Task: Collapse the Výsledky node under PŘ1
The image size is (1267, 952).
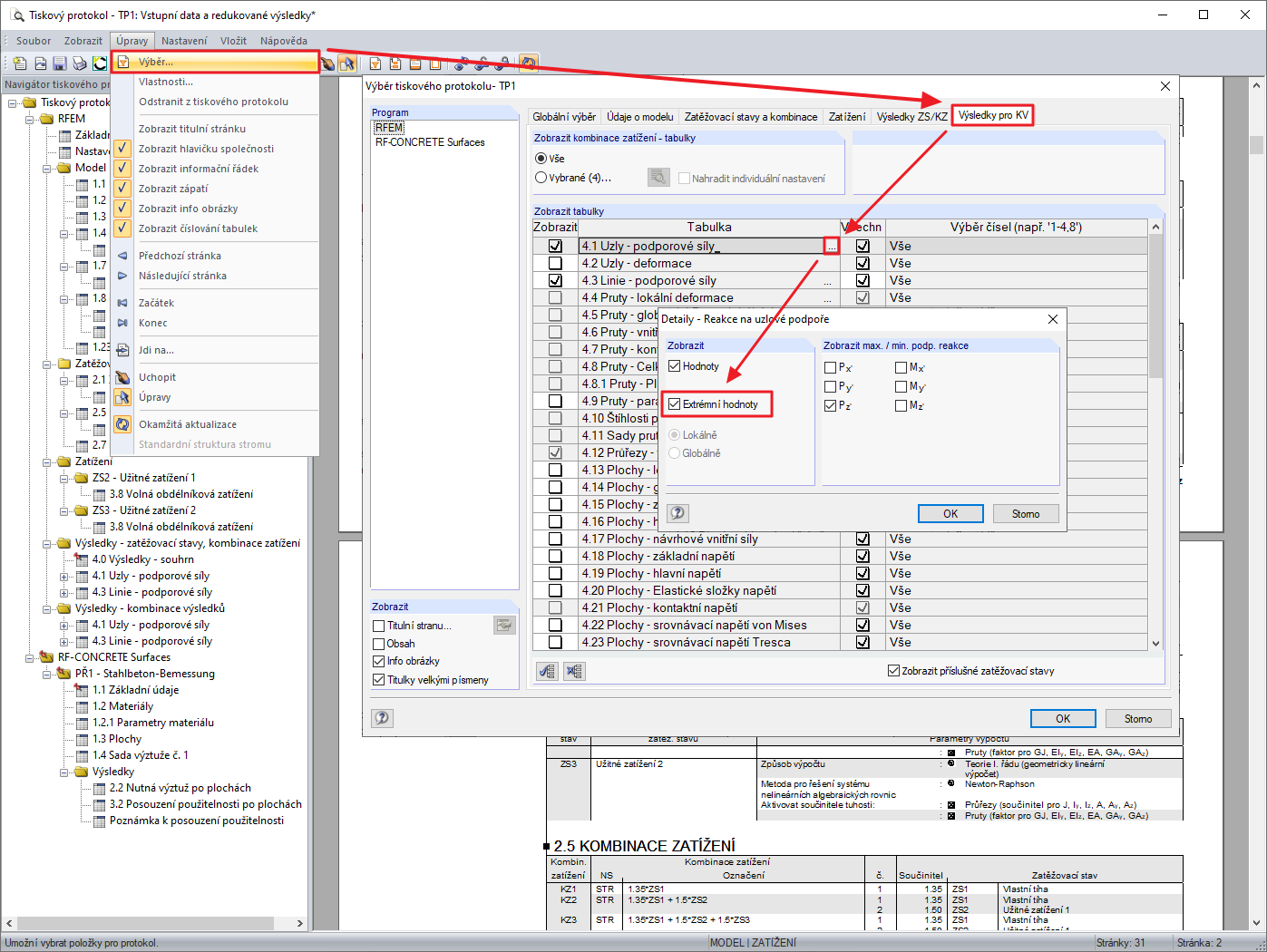Action: click(64, 772)
